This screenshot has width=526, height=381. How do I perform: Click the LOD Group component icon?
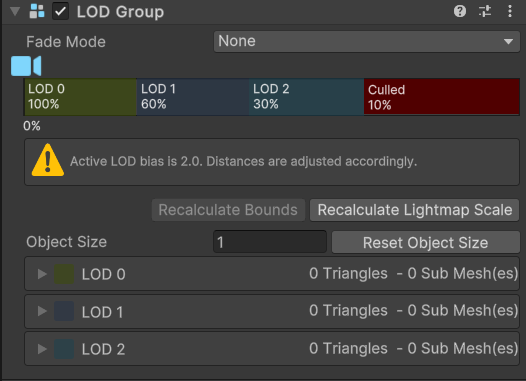click(x=37, y=11)
